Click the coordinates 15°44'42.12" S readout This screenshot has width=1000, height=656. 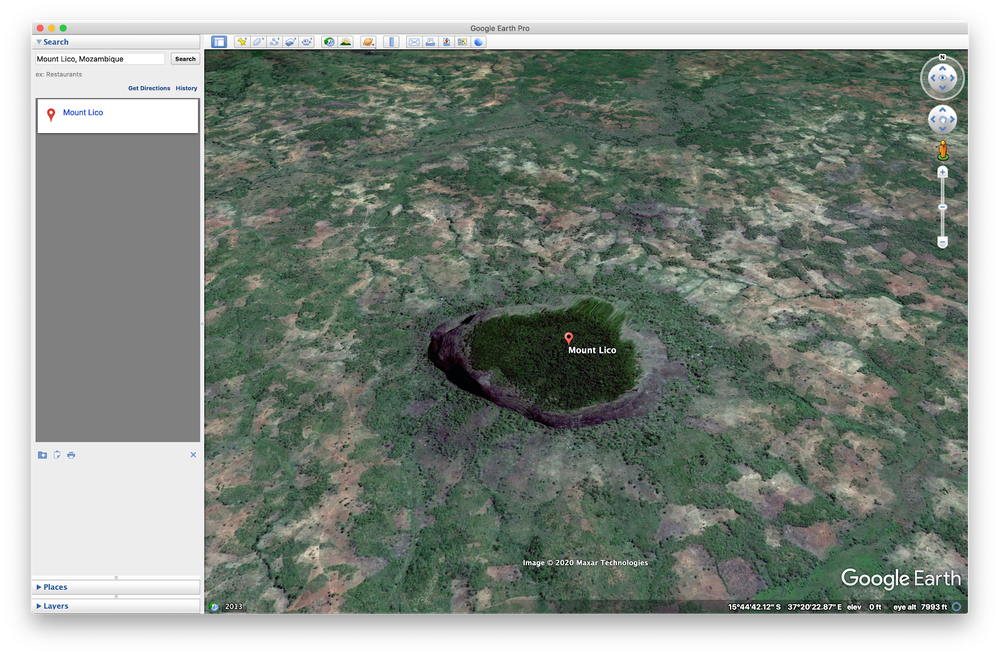(x=754, y=607)
